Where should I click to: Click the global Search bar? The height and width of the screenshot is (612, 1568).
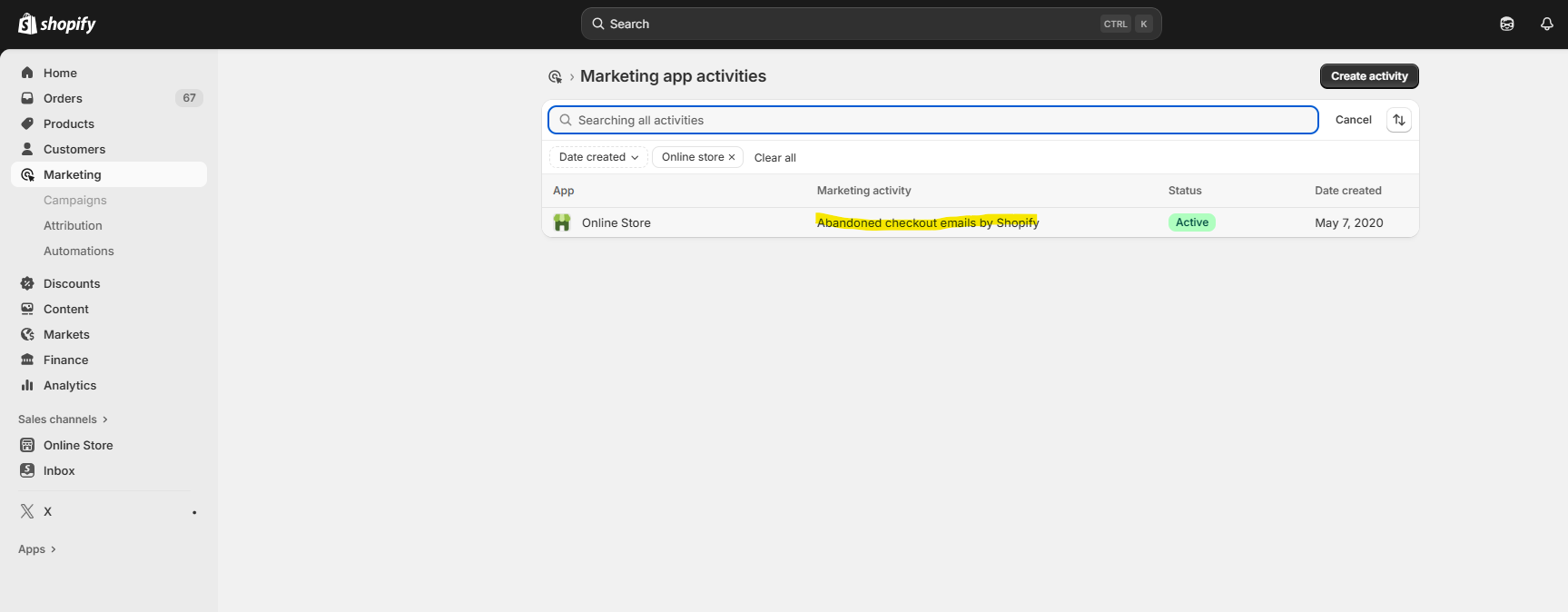point(872,24)
